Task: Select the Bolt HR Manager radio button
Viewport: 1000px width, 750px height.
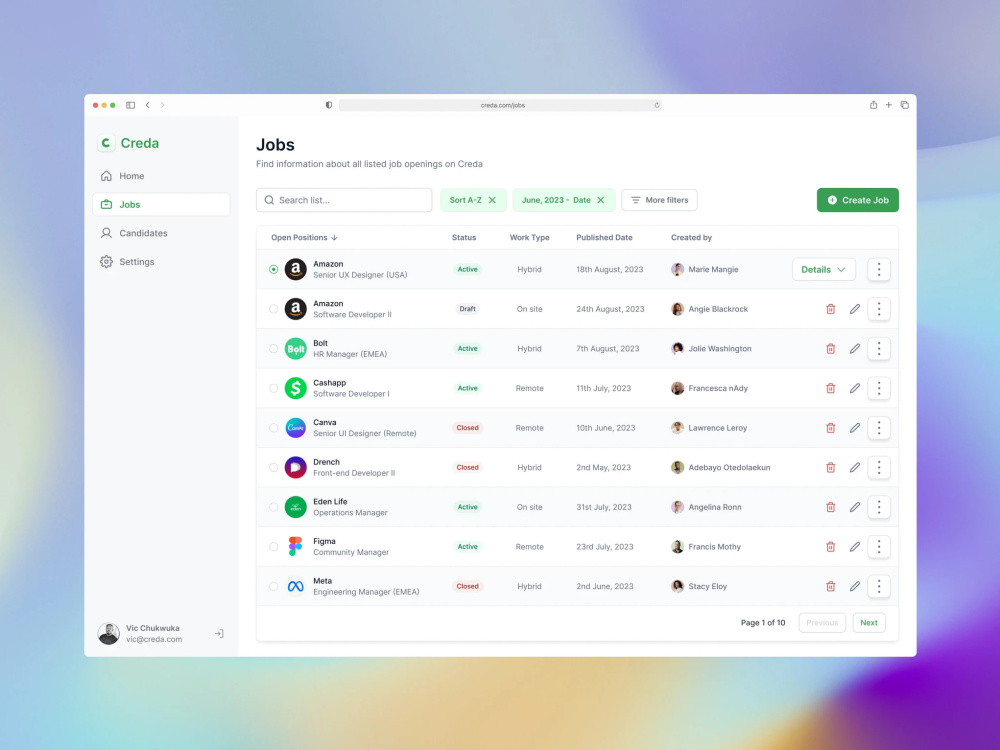Action: [x=274, y=348]
